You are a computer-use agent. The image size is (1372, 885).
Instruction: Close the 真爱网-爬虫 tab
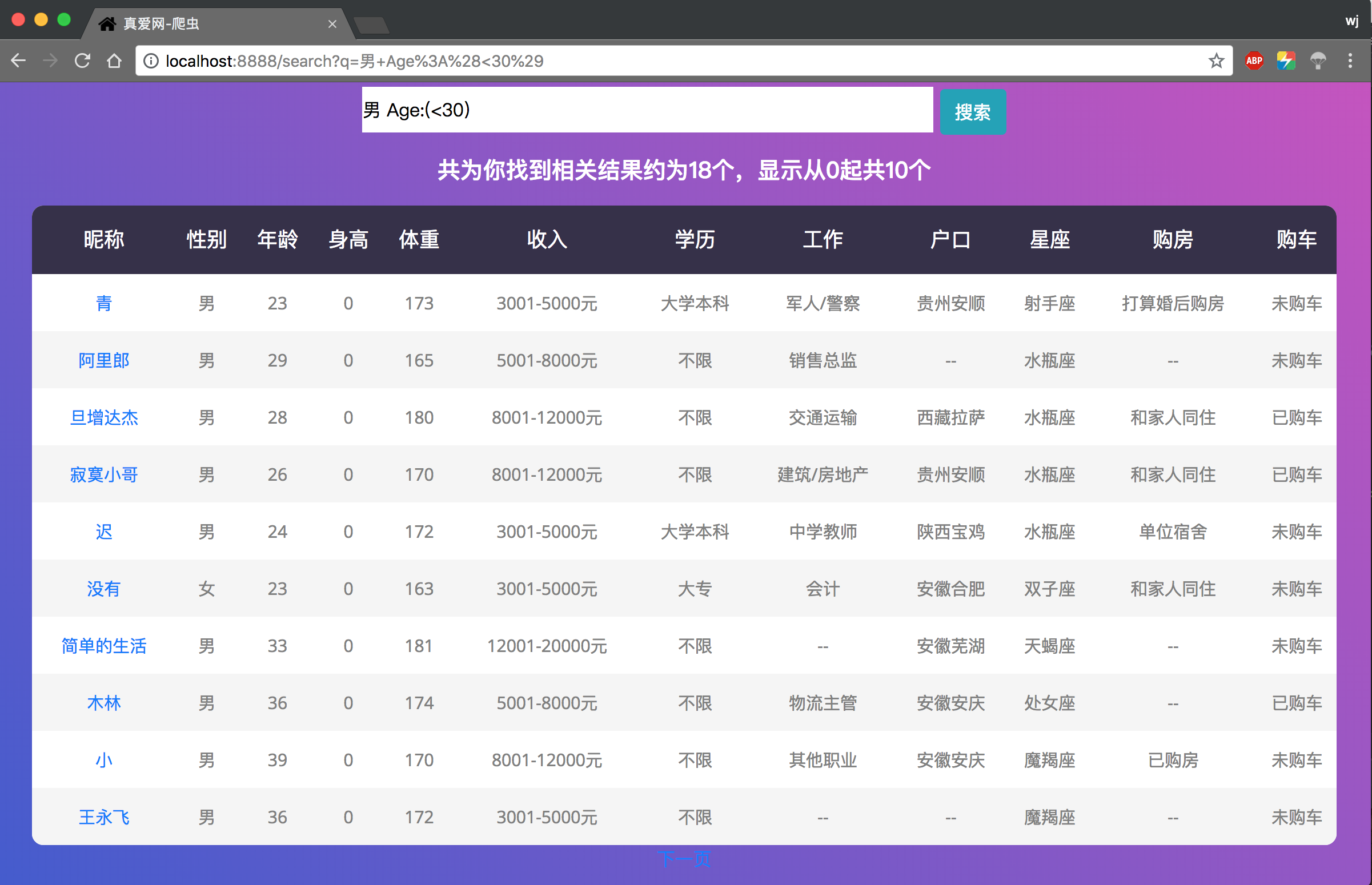[x=332, y=23]
